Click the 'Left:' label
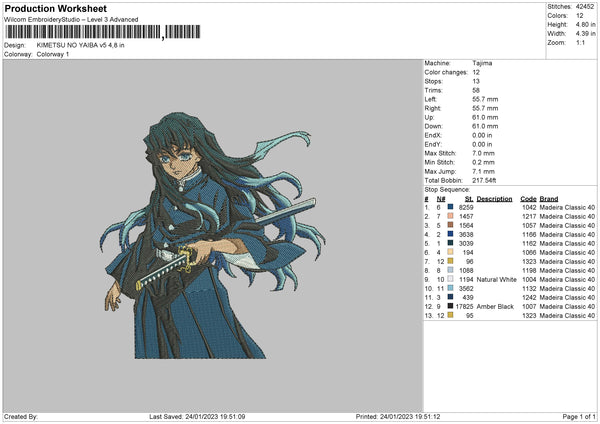Viewport: 600px width, 424px height. click(430, 99)
